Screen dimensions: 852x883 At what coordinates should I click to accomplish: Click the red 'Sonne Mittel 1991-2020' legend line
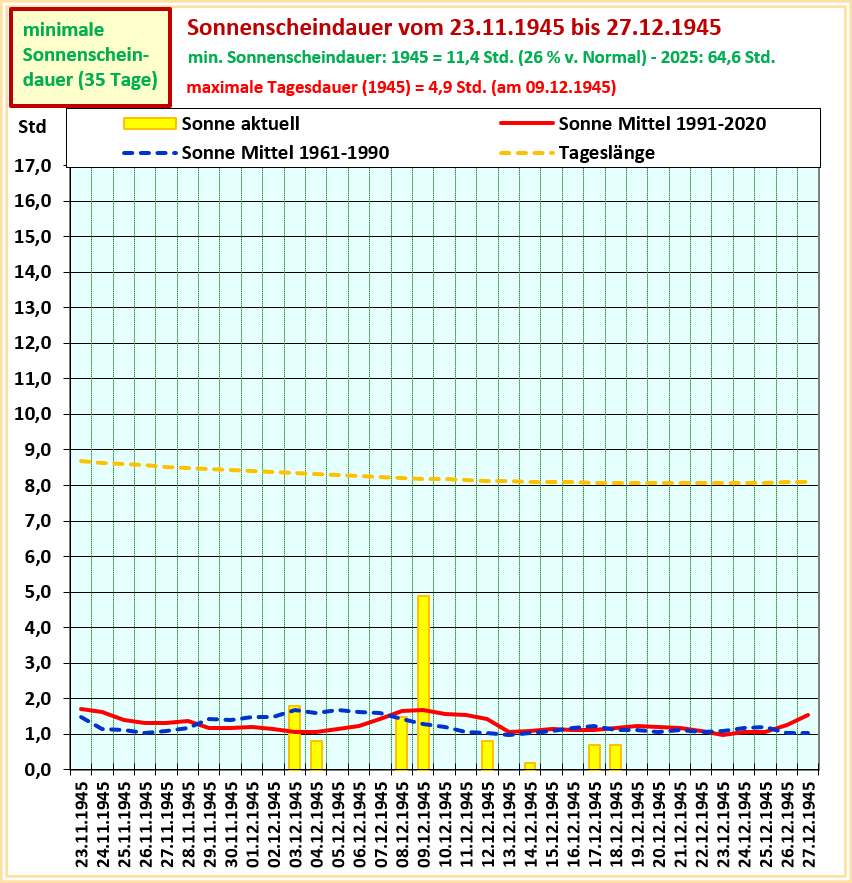pos(527,123)
